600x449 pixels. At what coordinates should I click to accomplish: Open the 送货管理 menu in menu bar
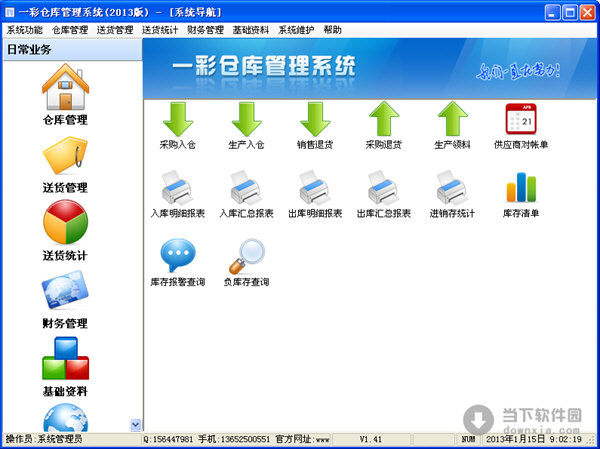pyautogui.click(x=115, y=30)
